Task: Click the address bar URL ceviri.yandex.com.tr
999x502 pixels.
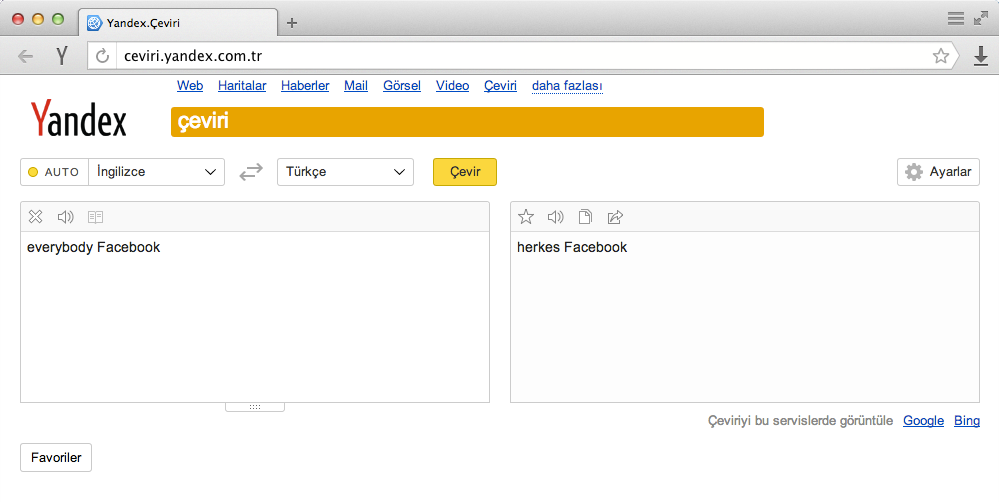Action: tap(193, 56)
